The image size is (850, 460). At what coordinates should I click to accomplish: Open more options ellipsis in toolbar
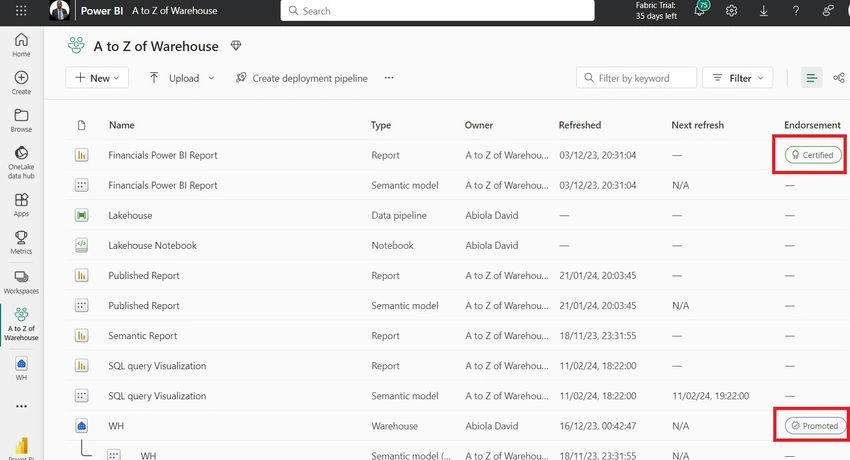pos(389,78)
